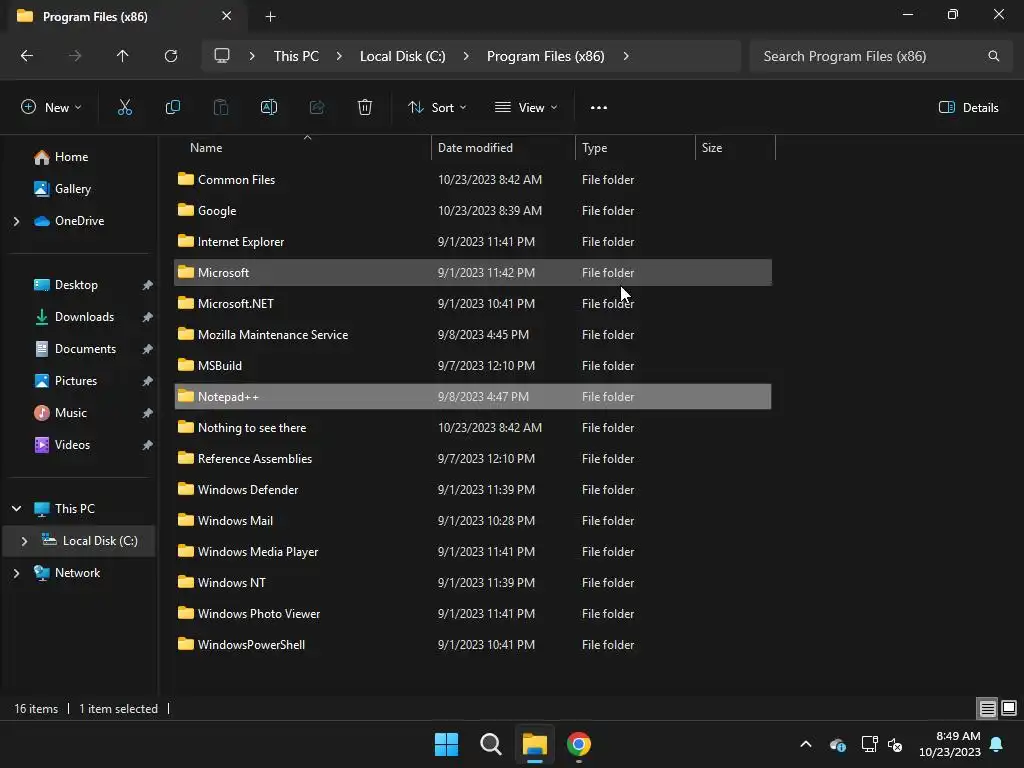This screenshot has height=768, width=1024.
Task: Expand Local Disk (C:) tree node
Action: tap(24, 541)
